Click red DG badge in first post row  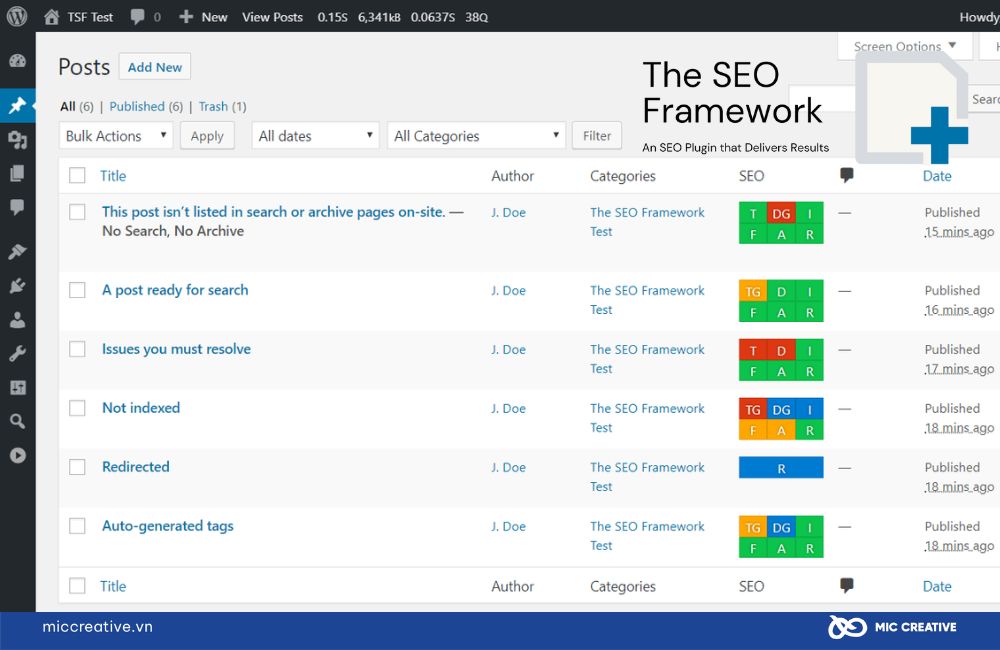[x=781, y=213]
